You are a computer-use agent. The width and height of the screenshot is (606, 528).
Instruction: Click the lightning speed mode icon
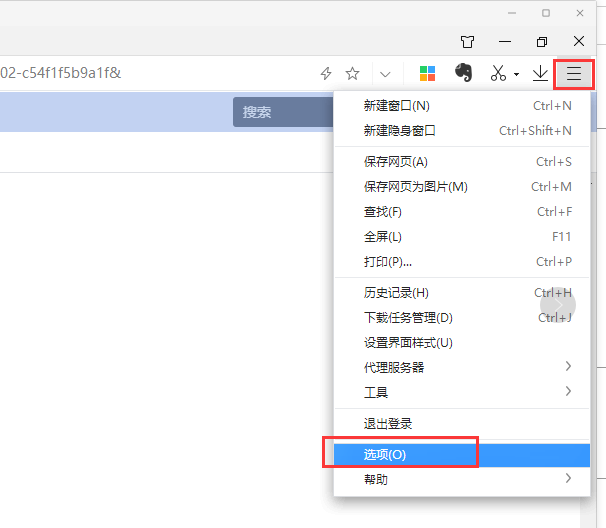coord(325,73)
